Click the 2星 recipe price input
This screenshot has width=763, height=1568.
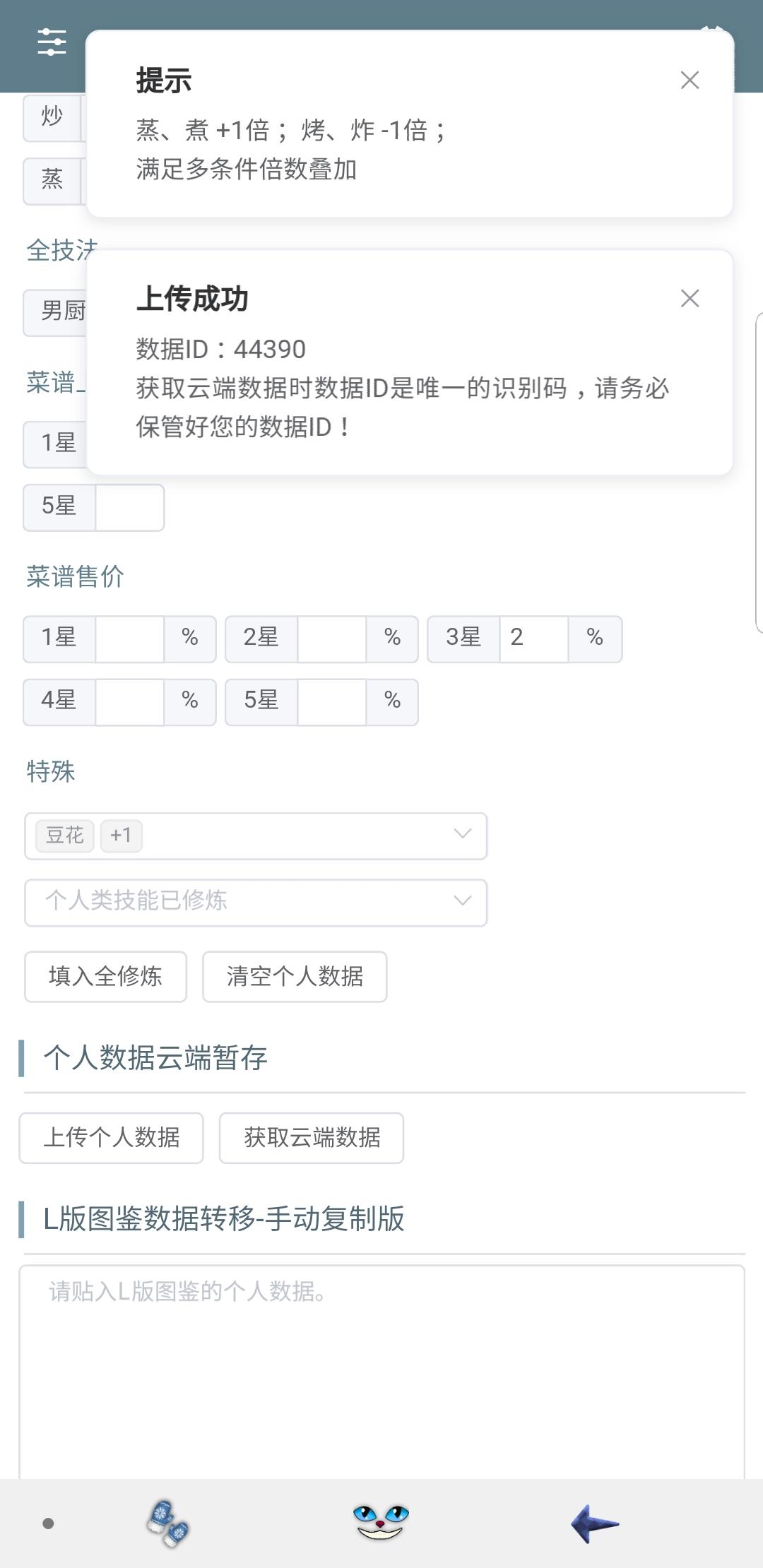tap(331, 639)
